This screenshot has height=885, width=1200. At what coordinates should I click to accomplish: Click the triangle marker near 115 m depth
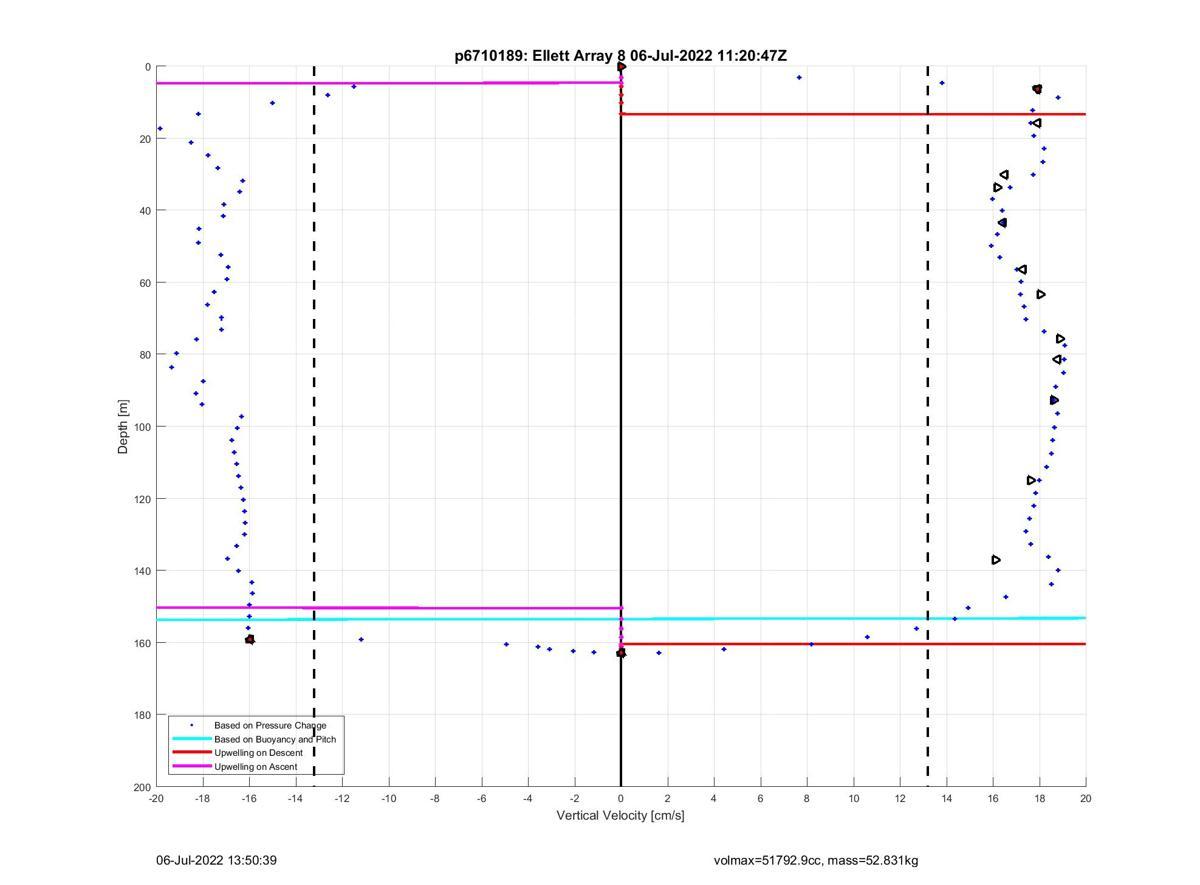click(1031, 481)
